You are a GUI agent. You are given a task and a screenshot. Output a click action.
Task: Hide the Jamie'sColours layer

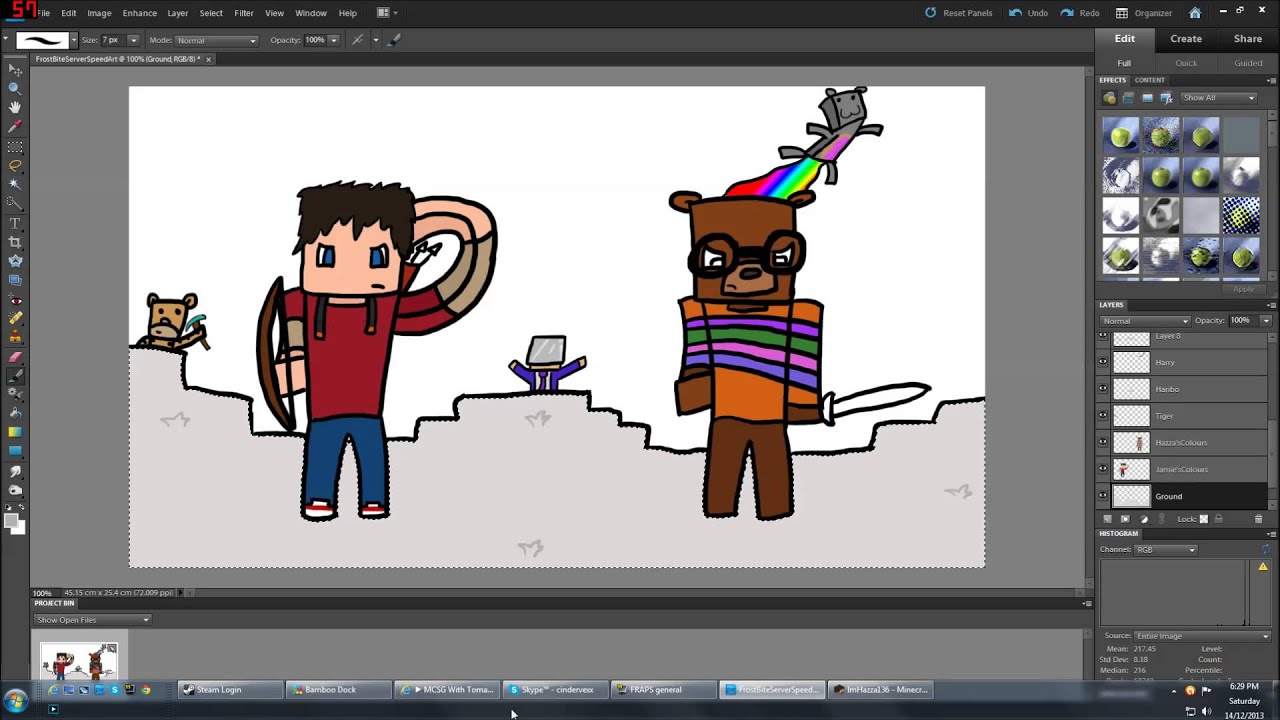tap(1103, 469)
